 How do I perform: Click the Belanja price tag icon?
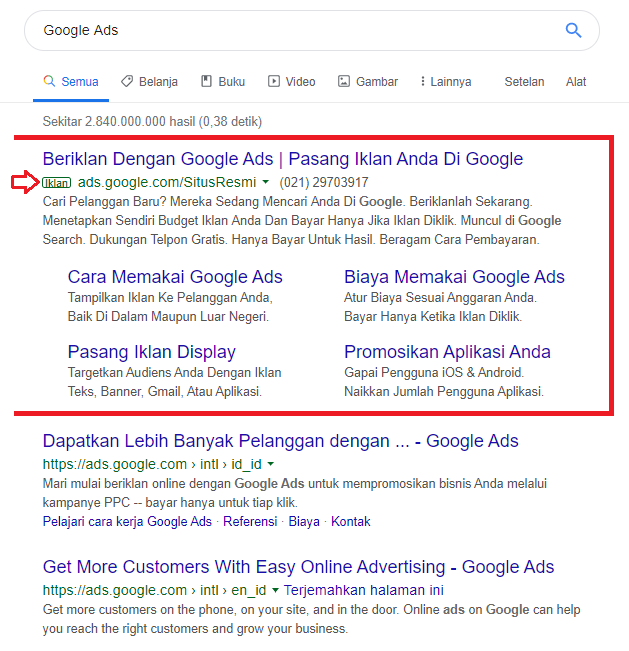(127, 81)
